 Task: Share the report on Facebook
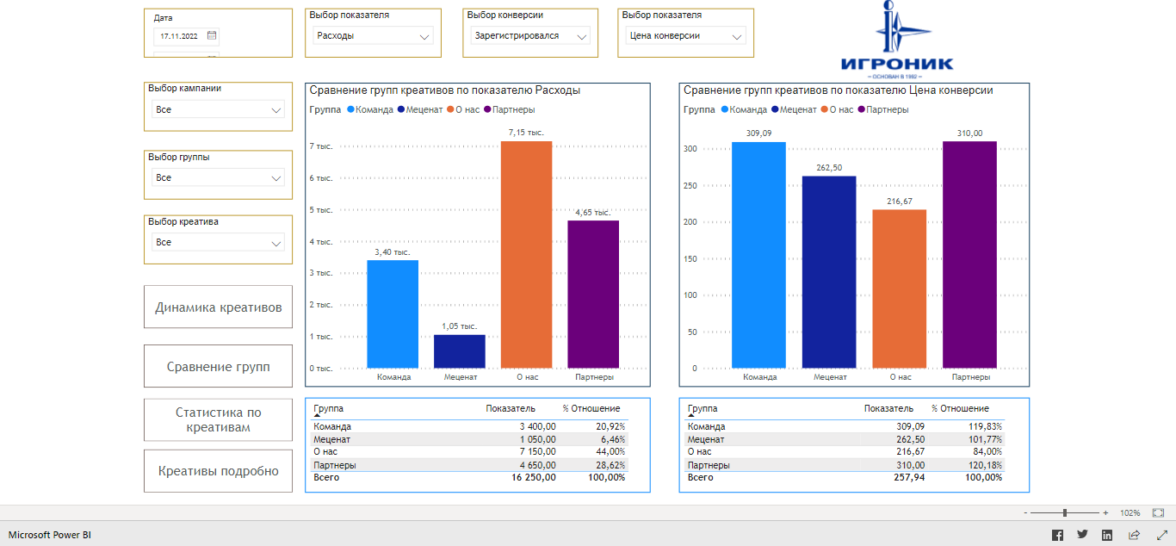click(x=1057, y=535)
